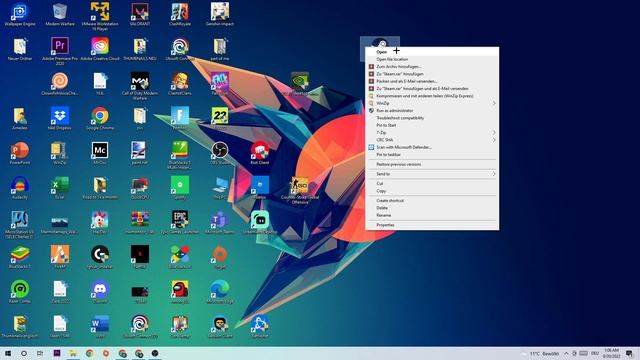Select the Clash of Clans desktop icon

click(x=180, y=84)
